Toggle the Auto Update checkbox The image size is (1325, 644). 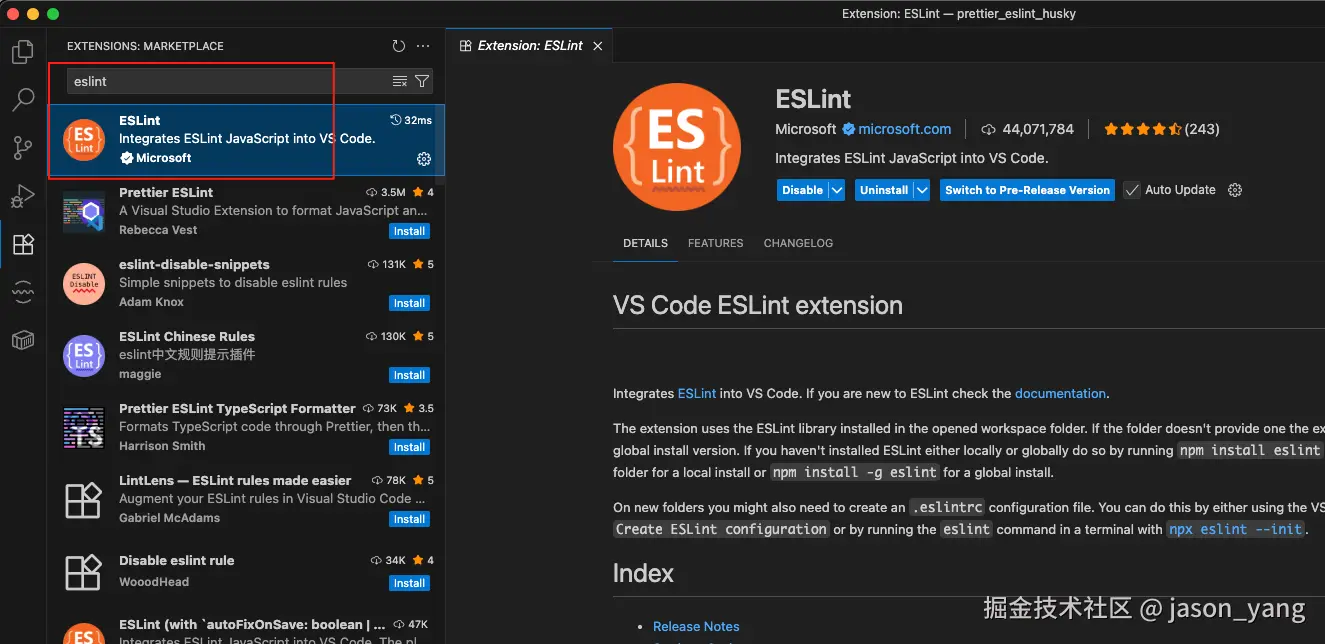[1132, 190]
